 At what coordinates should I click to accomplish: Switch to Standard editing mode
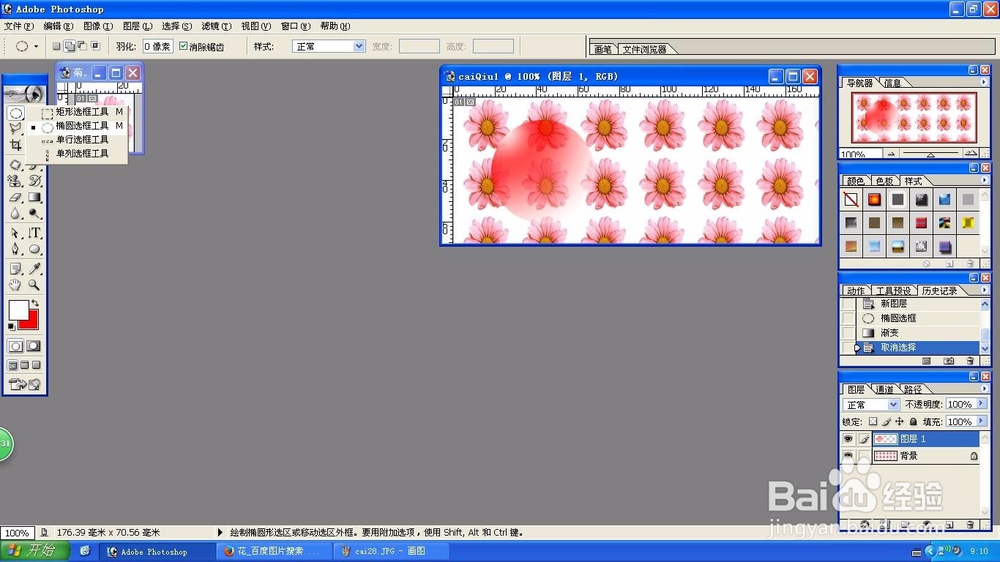pyautogui.click(x=15, y=346)
